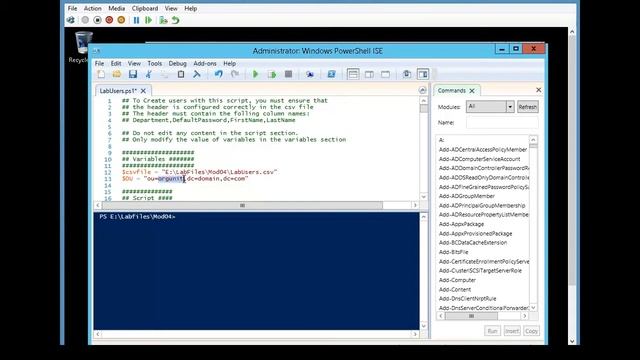Select Add-ADGroupMember command

(x=467, y=196)
